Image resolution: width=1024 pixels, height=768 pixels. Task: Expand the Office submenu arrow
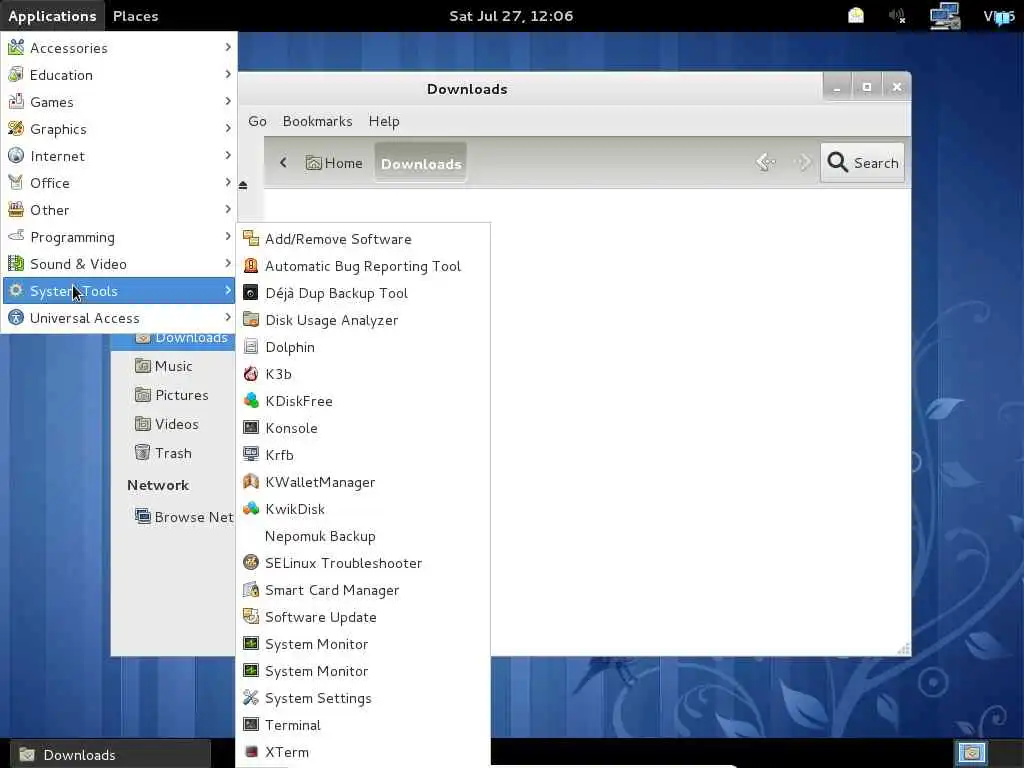(227, 182)
